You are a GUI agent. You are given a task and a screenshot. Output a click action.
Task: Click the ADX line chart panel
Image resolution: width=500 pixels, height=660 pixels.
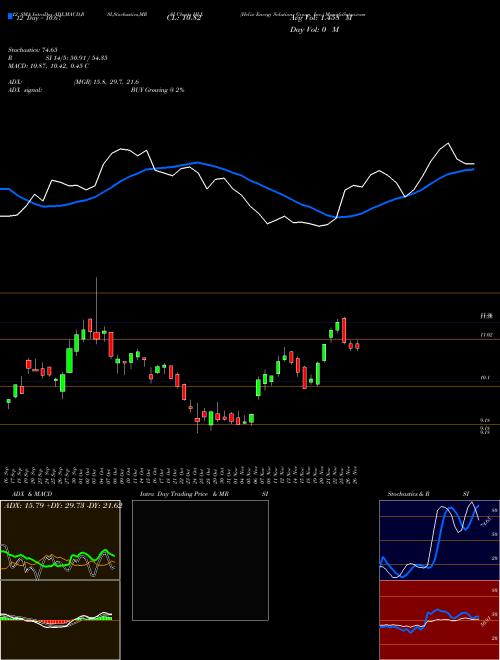(x=60, y=540)
